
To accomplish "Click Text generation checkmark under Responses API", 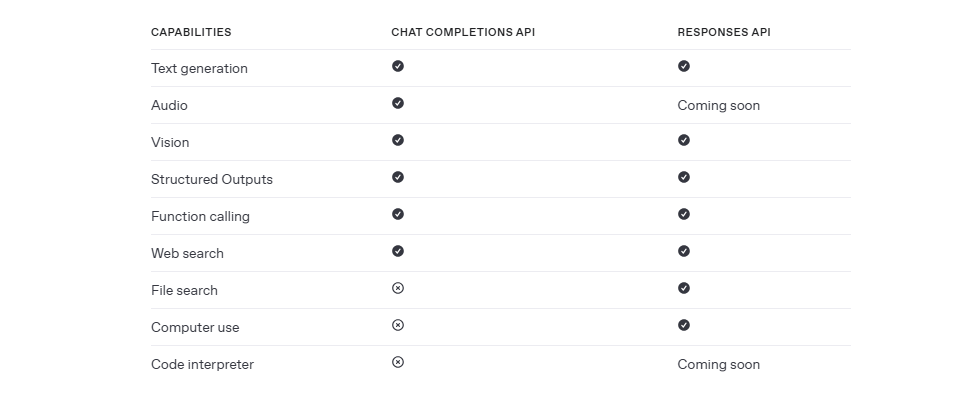I will tap(684, 66).
